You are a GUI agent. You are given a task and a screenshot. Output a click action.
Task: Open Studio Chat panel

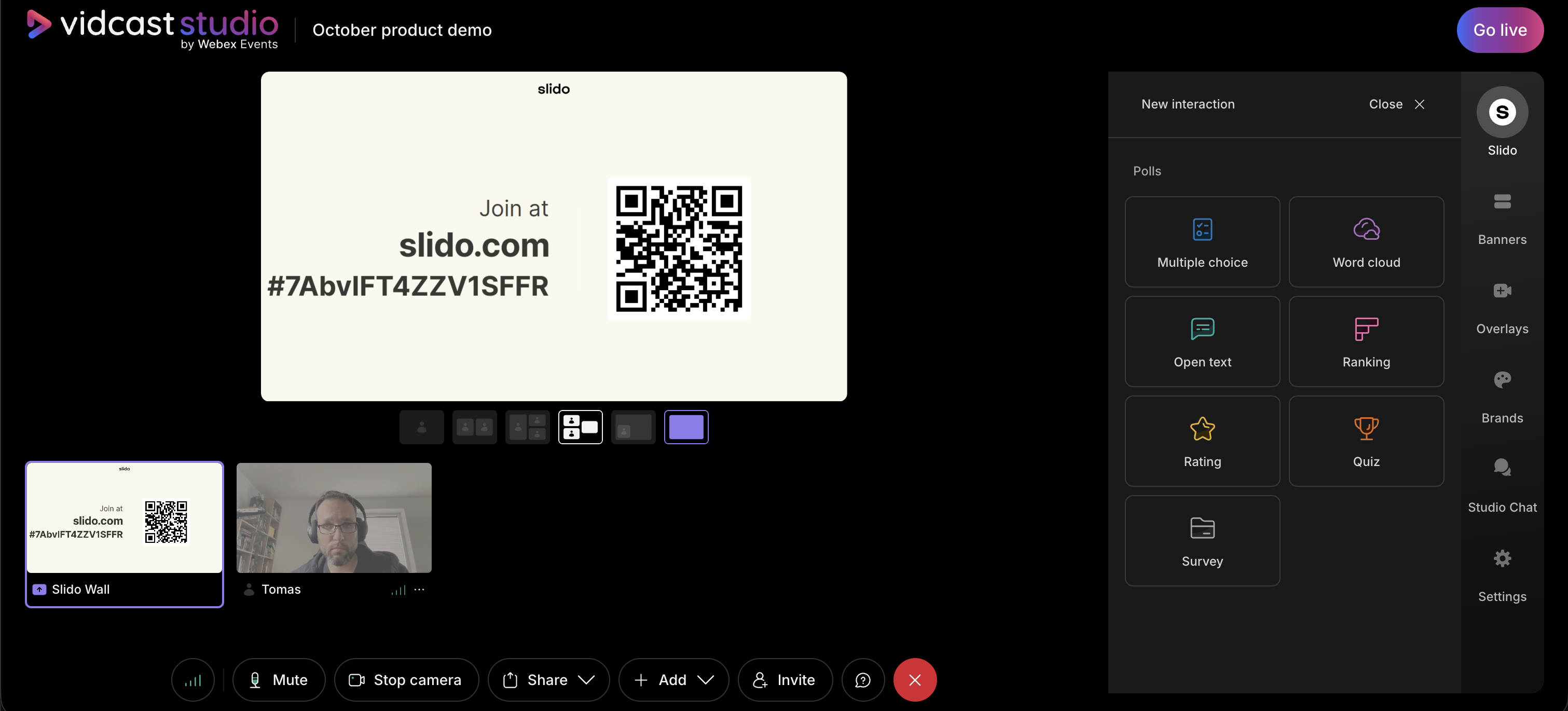pyautogui.click(x=1502, y=485)
